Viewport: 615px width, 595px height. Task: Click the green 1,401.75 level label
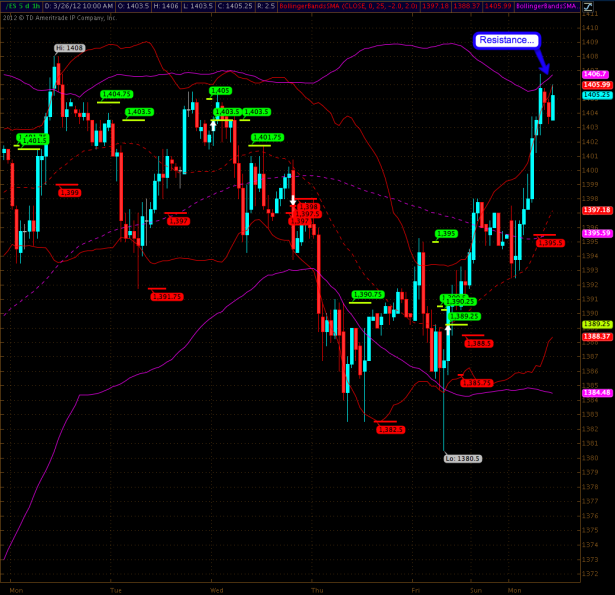pyautogui.click(x=267, y=137)
